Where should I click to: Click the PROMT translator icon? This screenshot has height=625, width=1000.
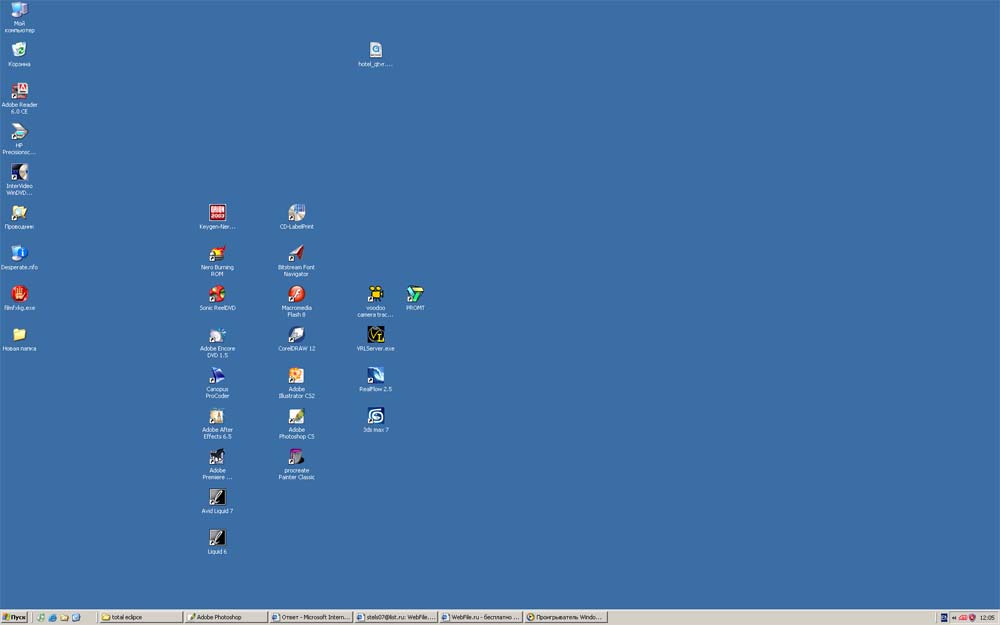click(415, 294)
